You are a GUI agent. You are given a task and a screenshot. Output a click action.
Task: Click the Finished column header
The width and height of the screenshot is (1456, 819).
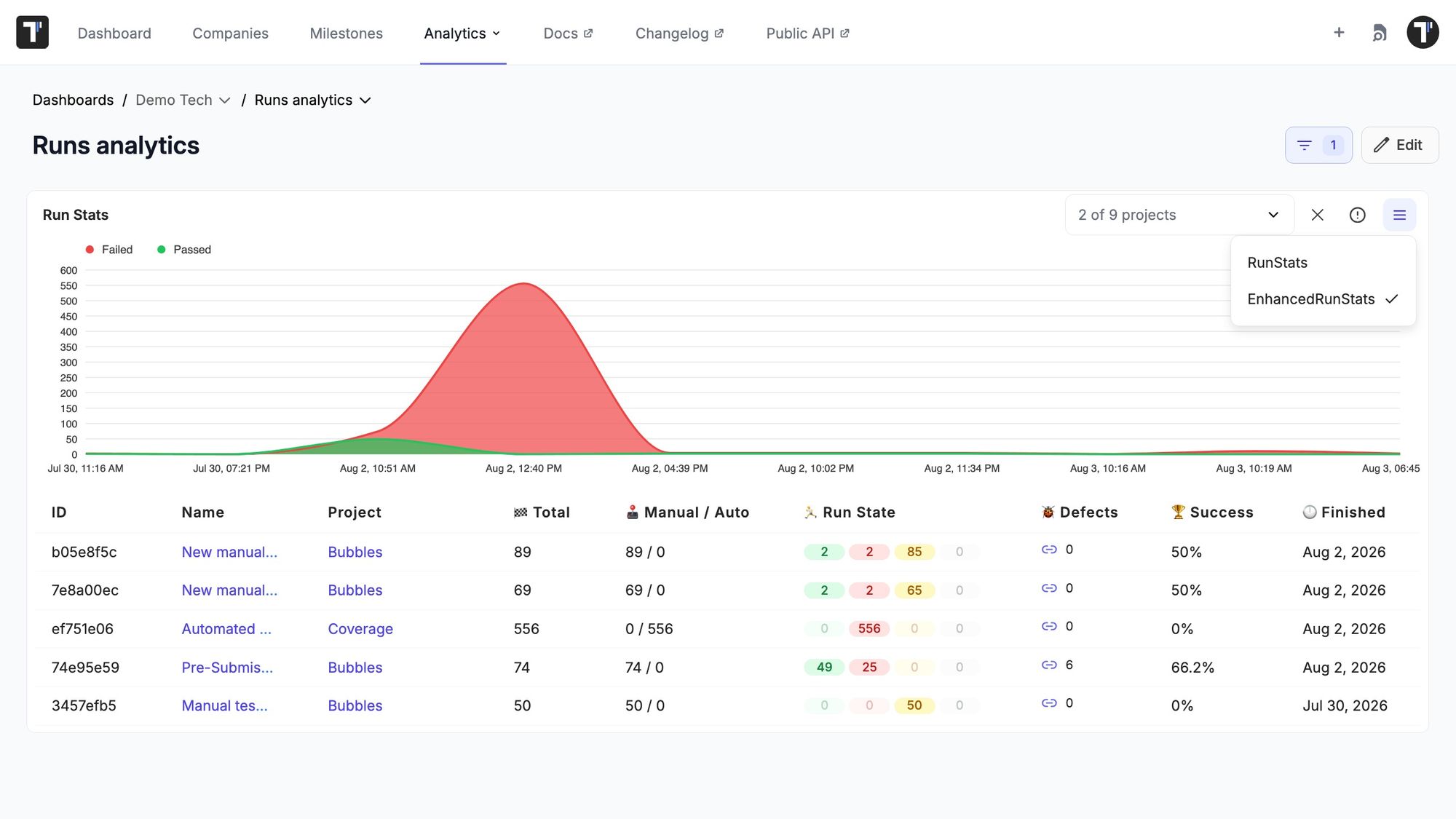(1344, 513)
